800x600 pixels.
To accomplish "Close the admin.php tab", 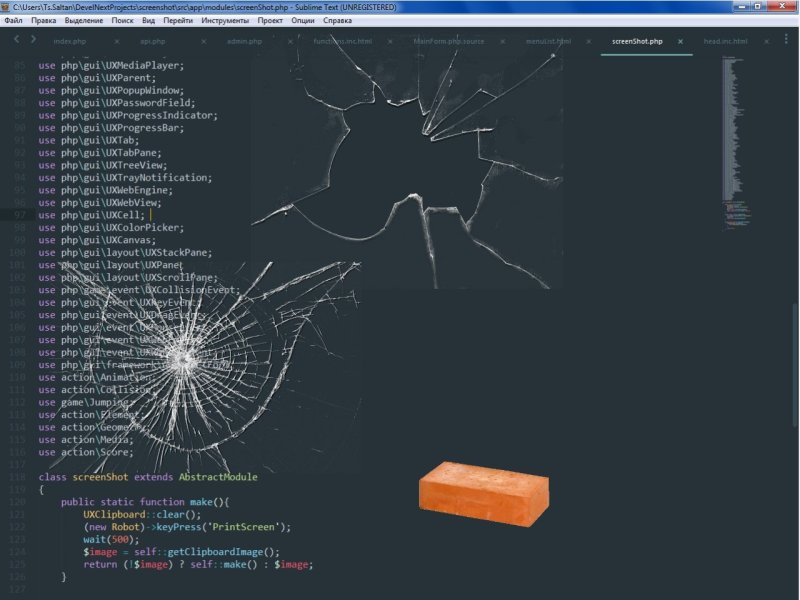I will [290, 42].
